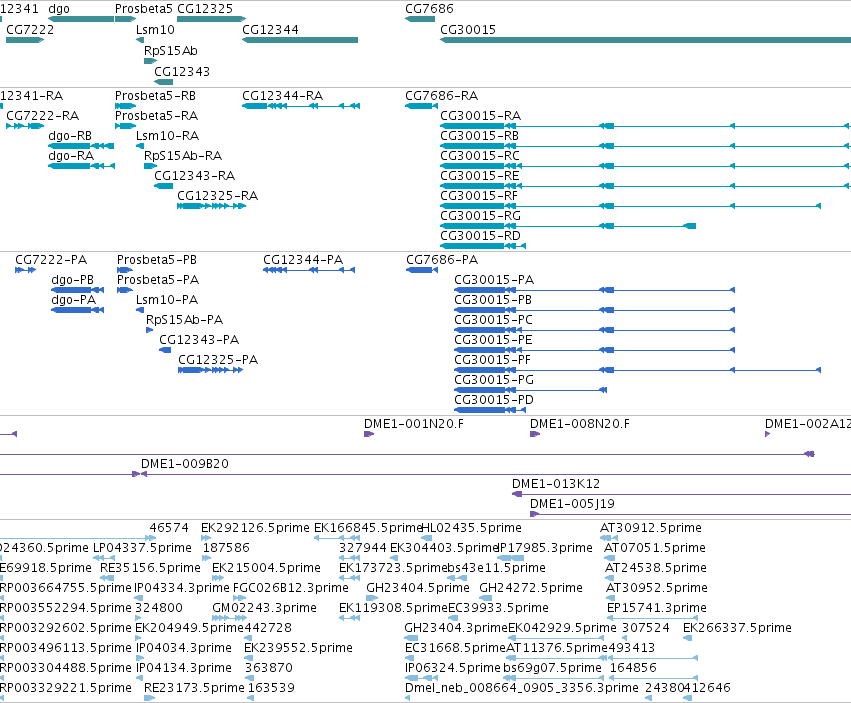
Task: Open BAC clone DME1-005J19
Action: (x=572, y=504)
